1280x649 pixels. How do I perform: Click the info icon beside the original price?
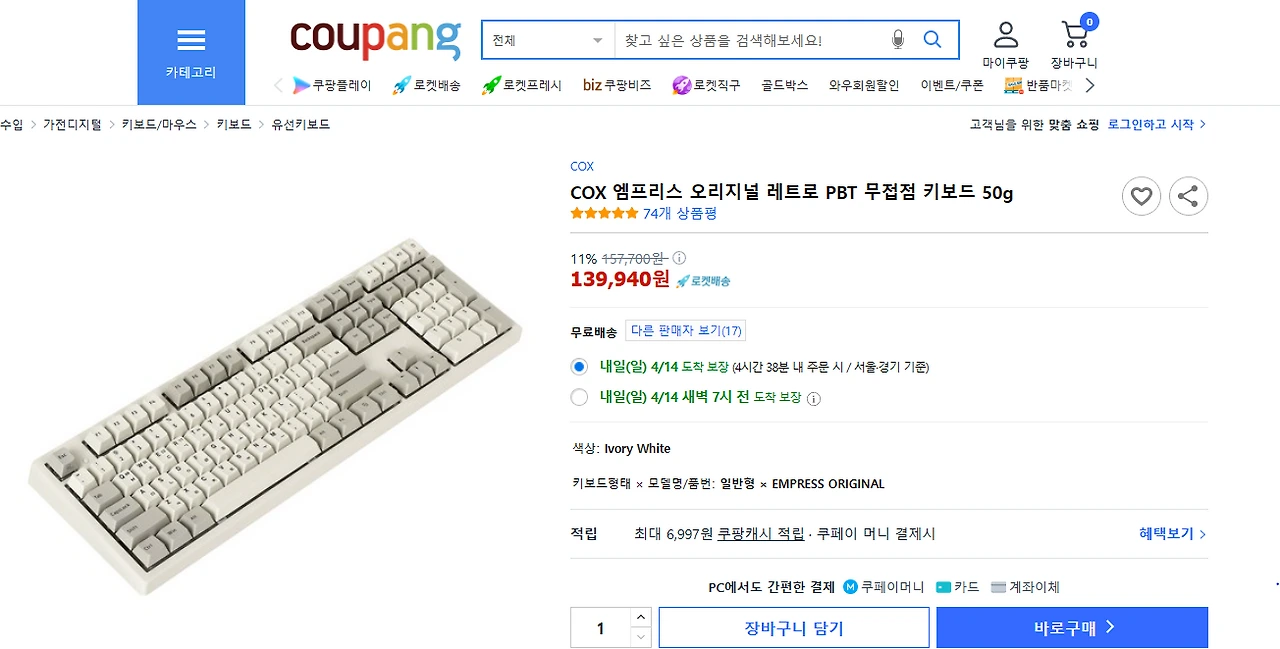pos(679,258)
